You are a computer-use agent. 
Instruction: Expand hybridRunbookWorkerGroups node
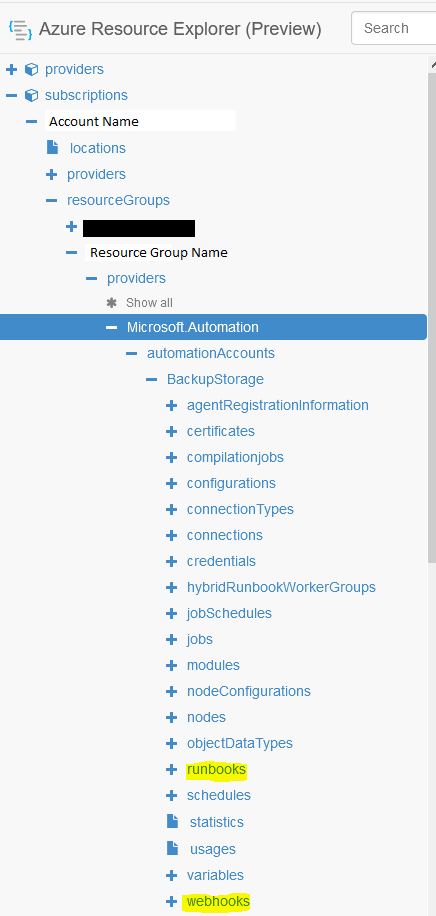(171, 588)
